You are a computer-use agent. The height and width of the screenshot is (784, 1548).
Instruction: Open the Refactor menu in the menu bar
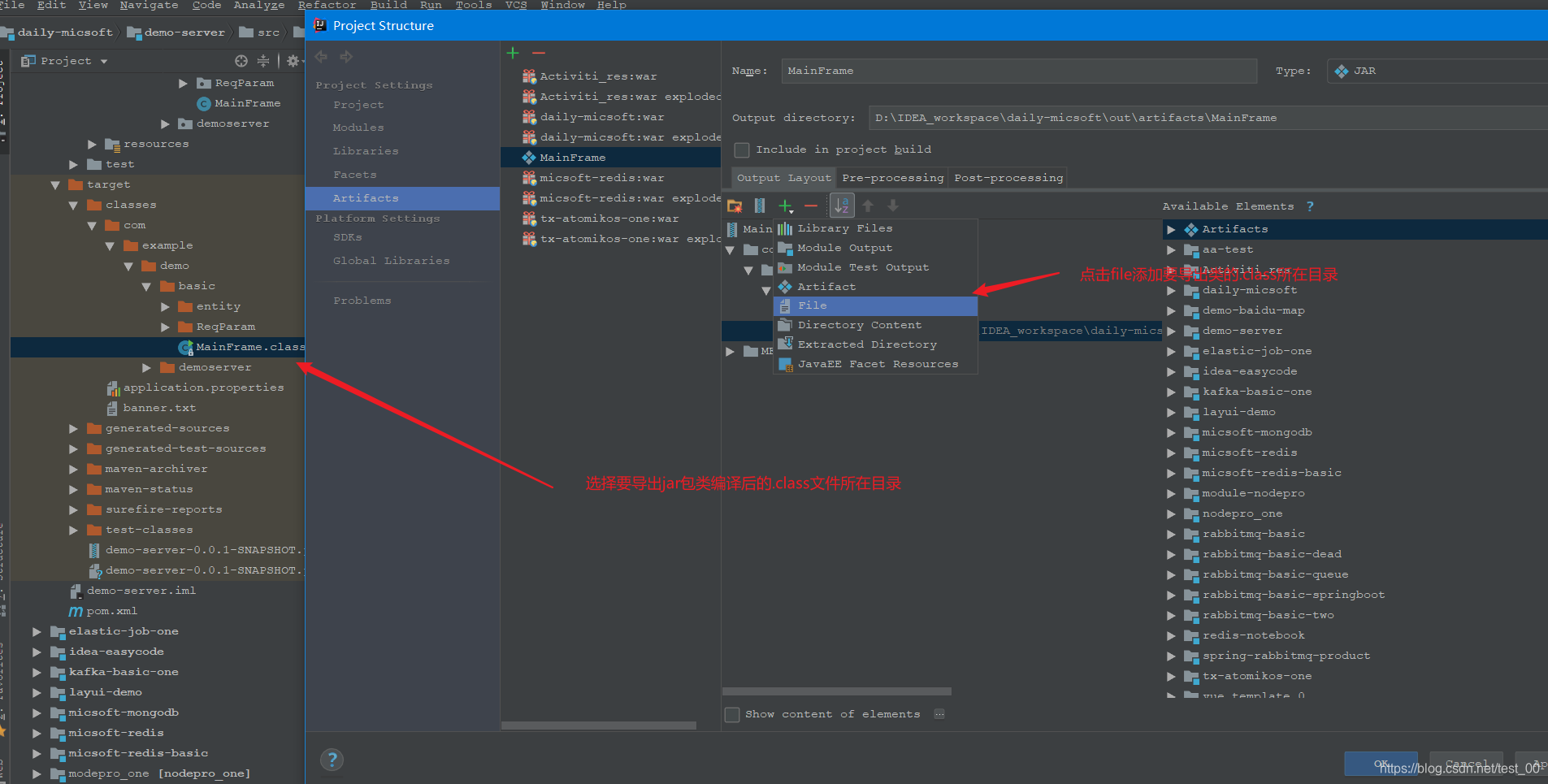(327, 5)
